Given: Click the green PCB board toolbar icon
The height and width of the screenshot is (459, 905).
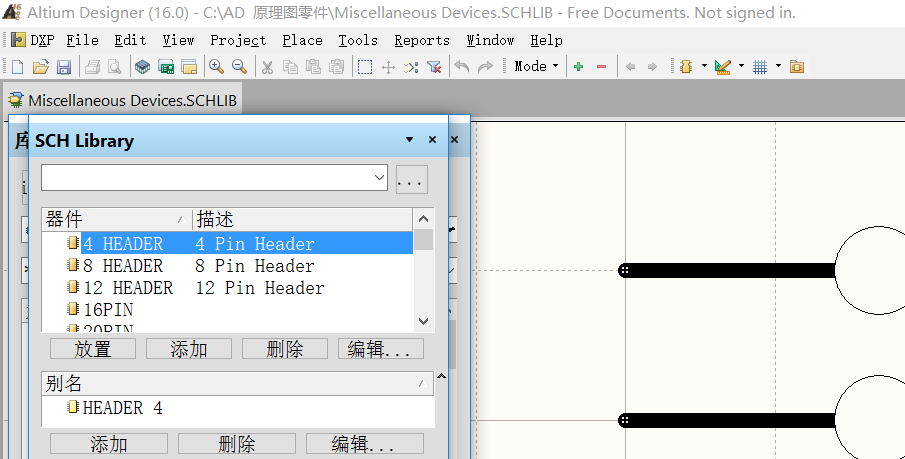Looking at the screenshot, I should (x=166, y=67).
